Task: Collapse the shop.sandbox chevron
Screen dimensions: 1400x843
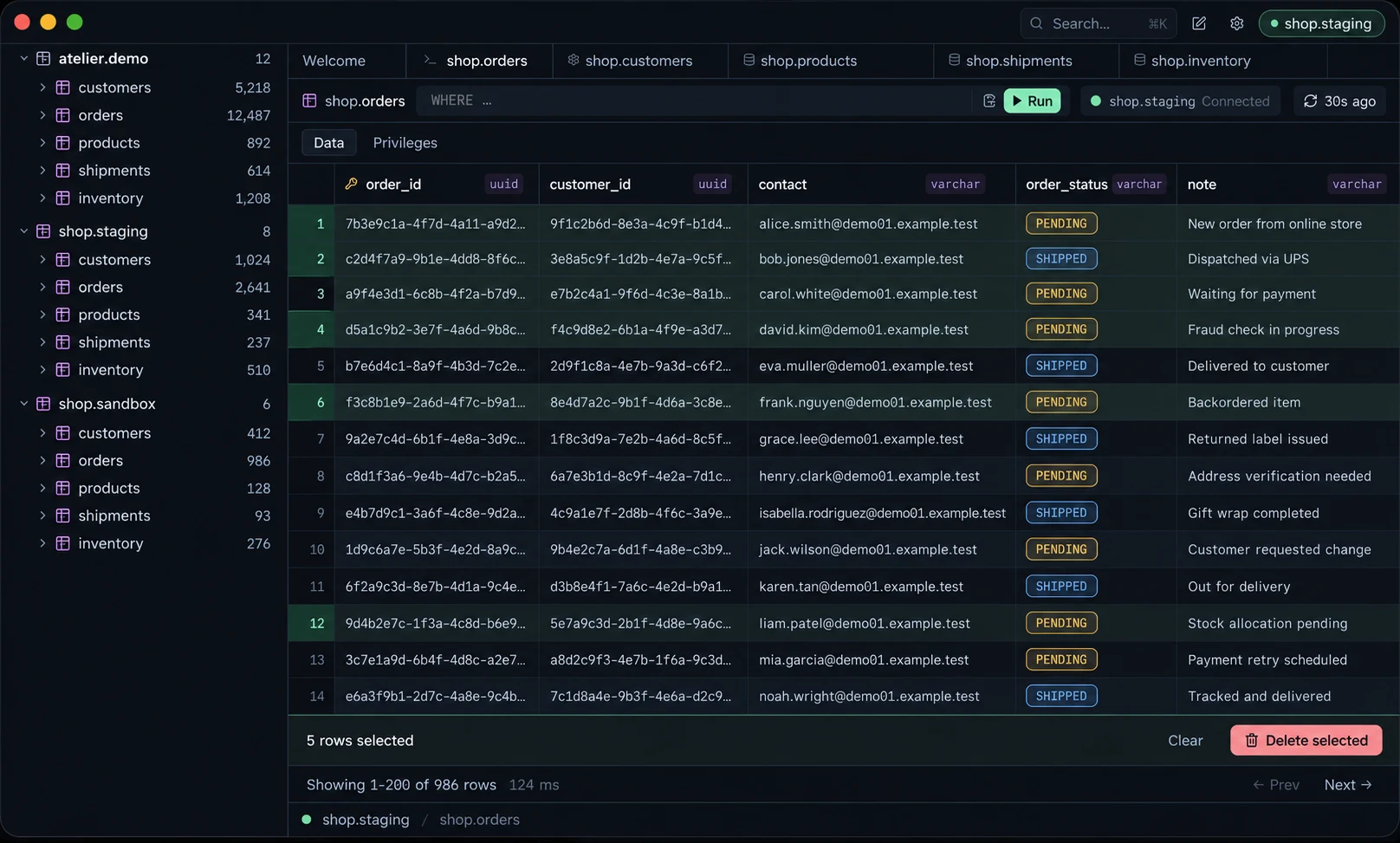Action: coord(24,404)
